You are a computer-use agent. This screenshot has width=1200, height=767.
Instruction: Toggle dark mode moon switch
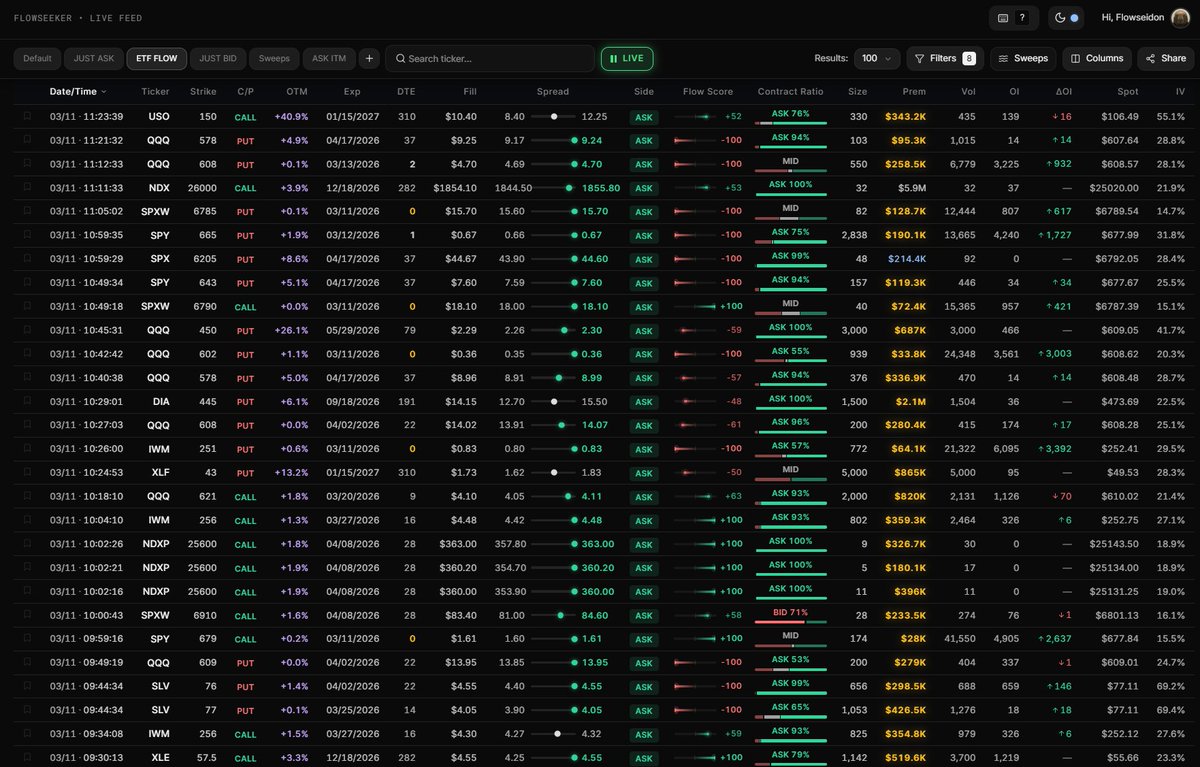(x=1067, y=18)
